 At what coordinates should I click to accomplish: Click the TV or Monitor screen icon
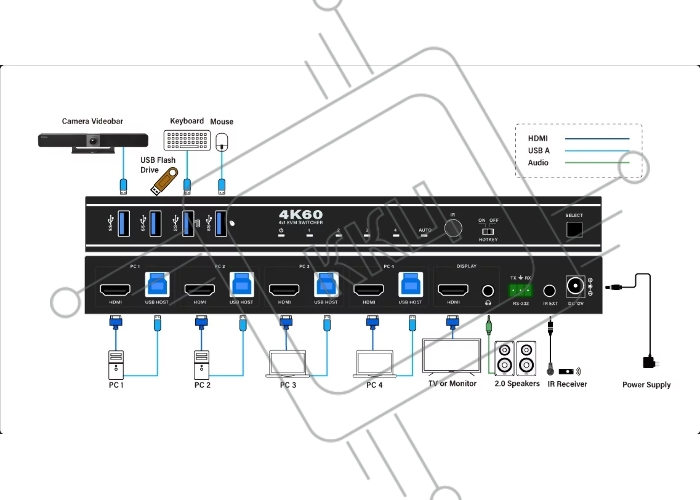452,356
